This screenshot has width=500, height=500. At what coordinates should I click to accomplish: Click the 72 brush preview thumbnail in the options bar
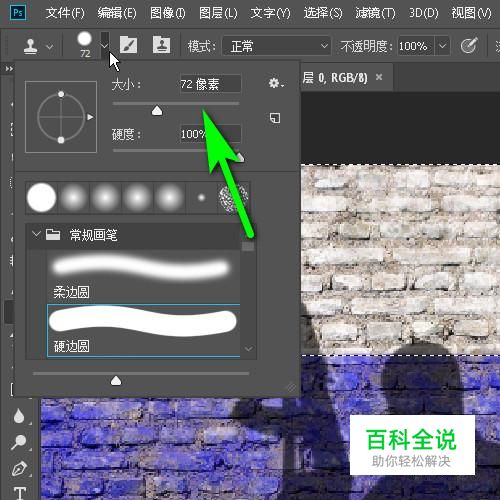(x=85, y=45)
